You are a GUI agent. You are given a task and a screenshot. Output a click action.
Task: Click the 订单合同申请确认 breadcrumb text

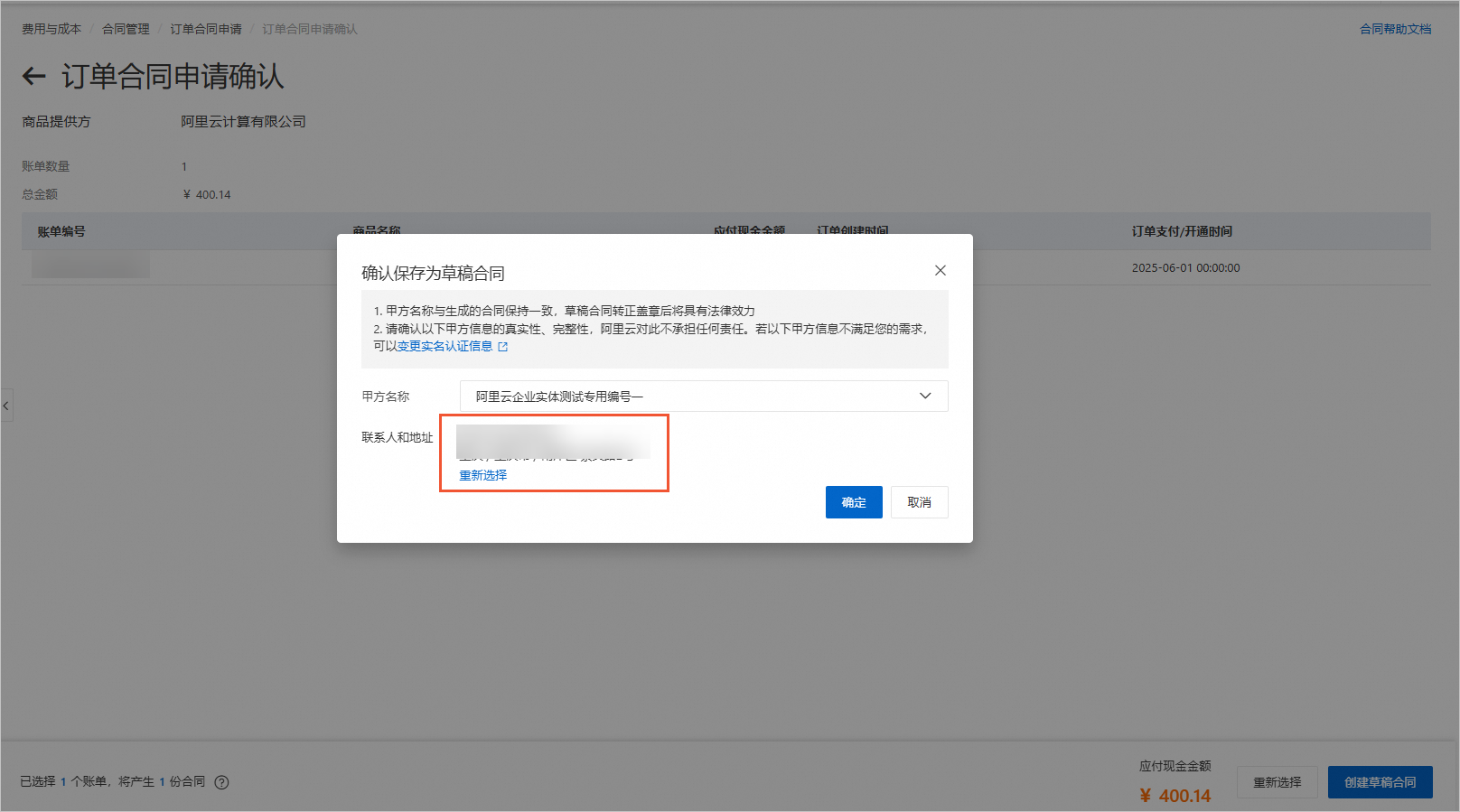click(x=310, y=29)
